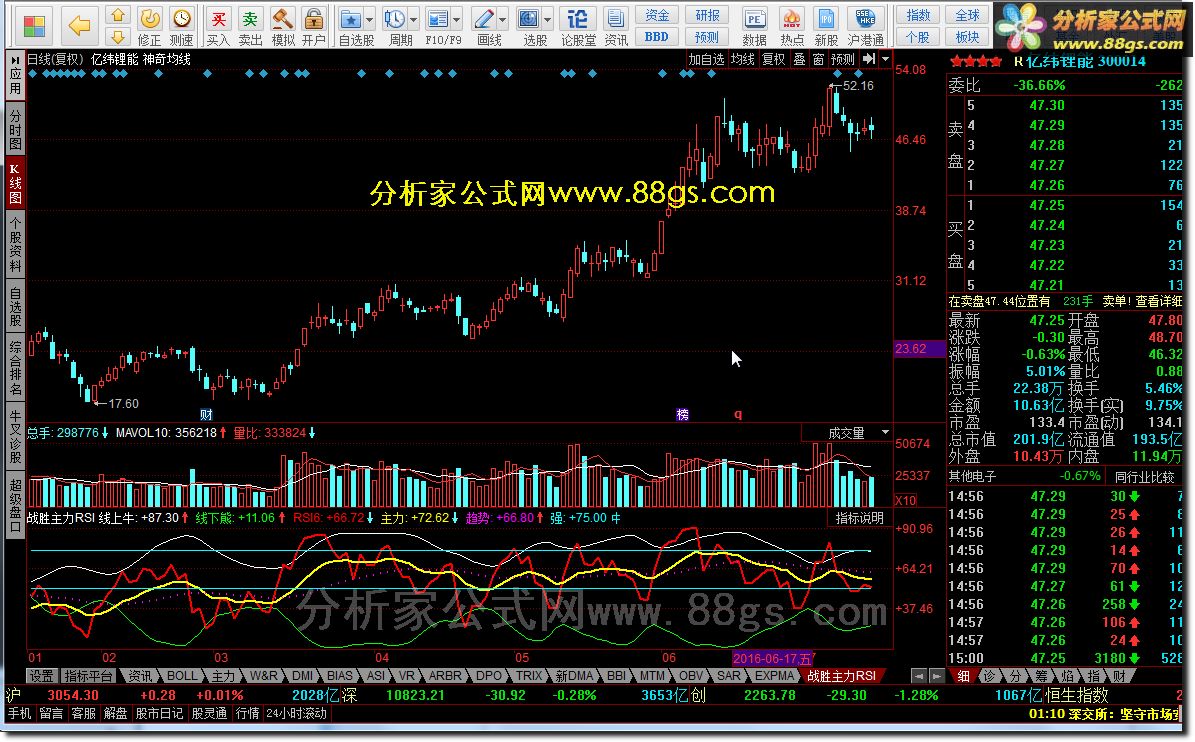Select the W&R indicator tab
This screenshot has width=1195, height=742.
coord(264,676)
